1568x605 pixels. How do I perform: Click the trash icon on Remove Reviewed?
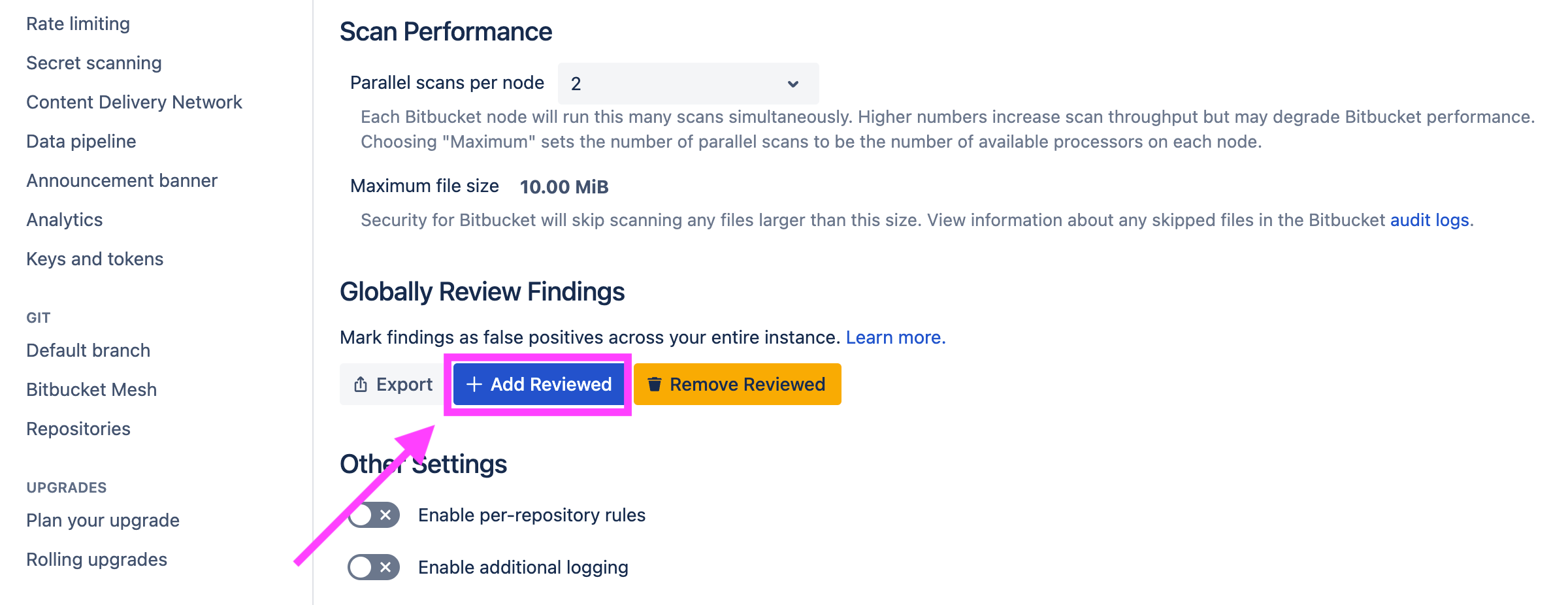pos(655,384)
